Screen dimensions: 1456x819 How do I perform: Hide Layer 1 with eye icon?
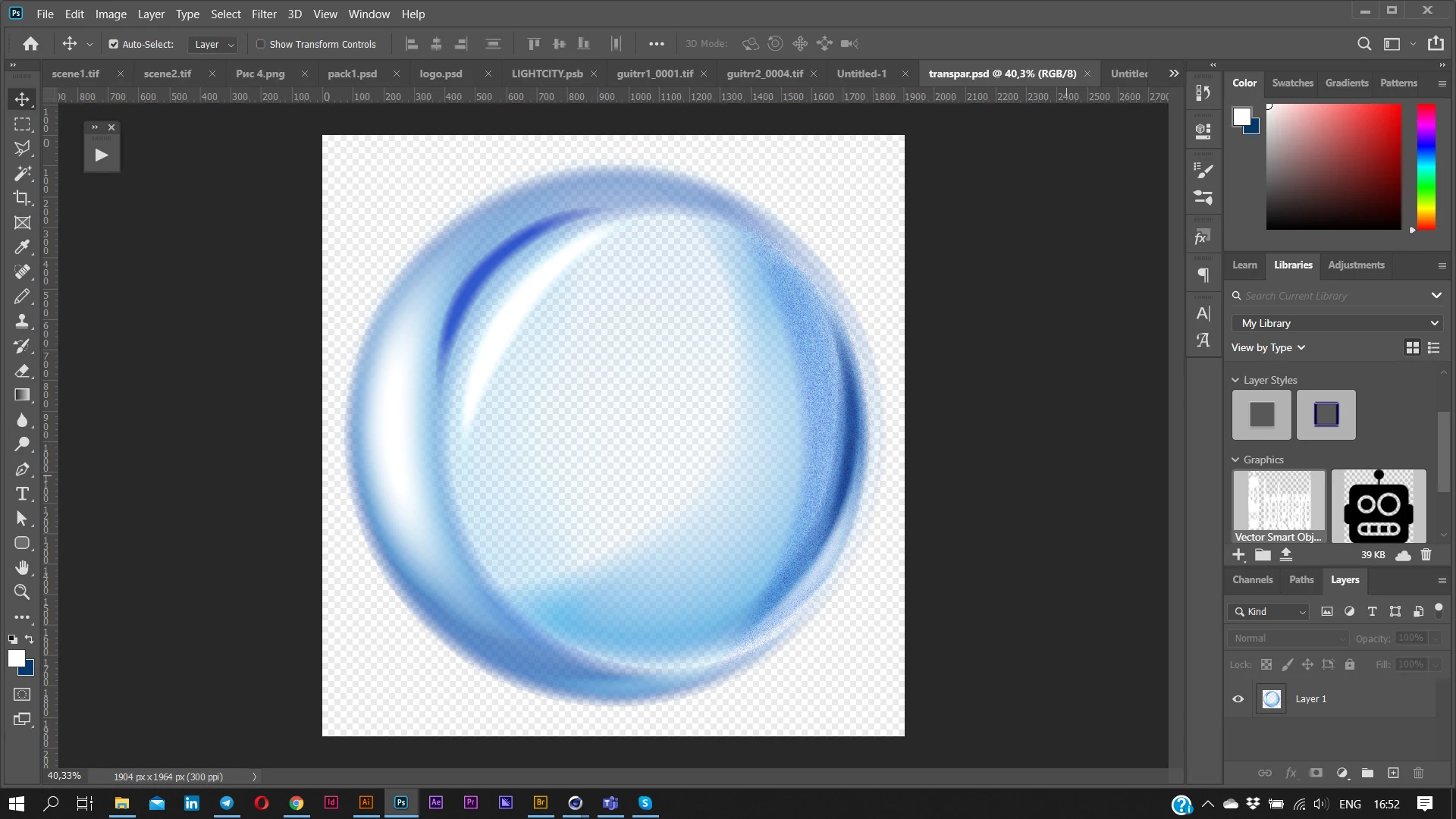click(x=1238, y=699)
